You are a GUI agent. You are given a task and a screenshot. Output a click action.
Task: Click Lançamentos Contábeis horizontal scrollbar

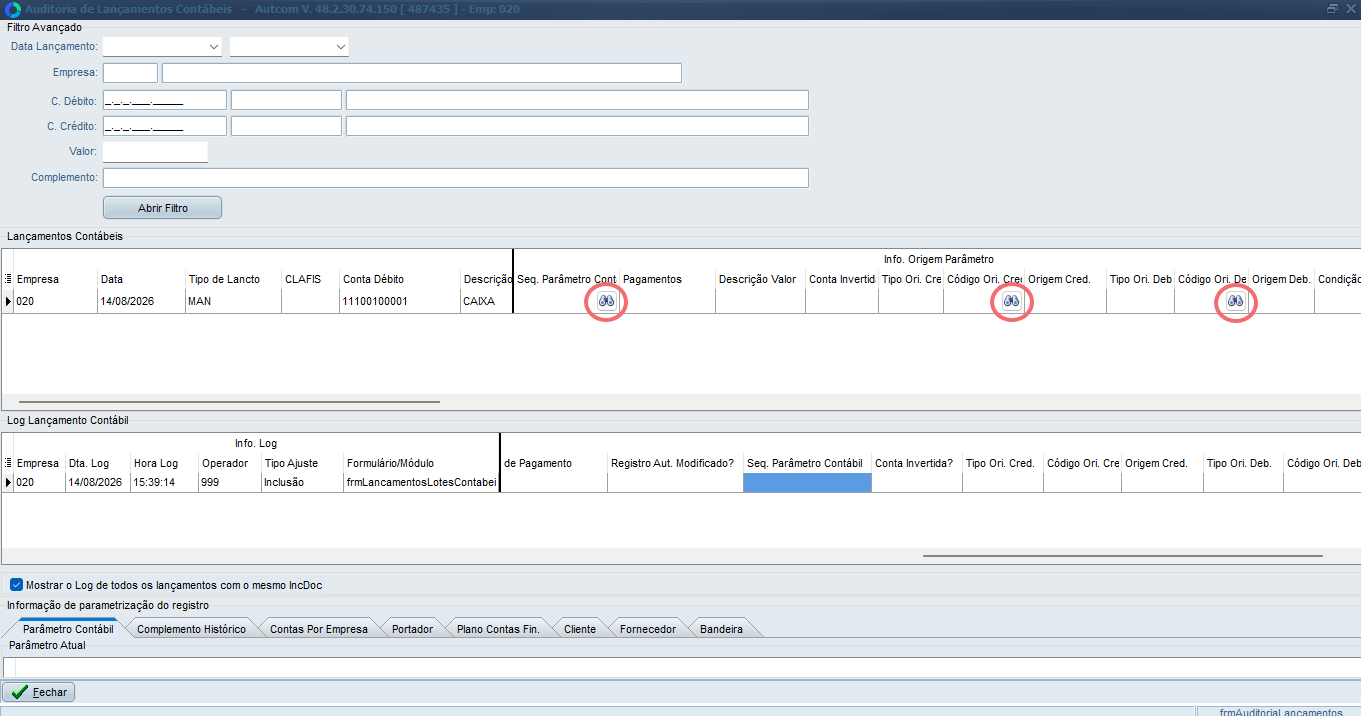coord(229,402)
